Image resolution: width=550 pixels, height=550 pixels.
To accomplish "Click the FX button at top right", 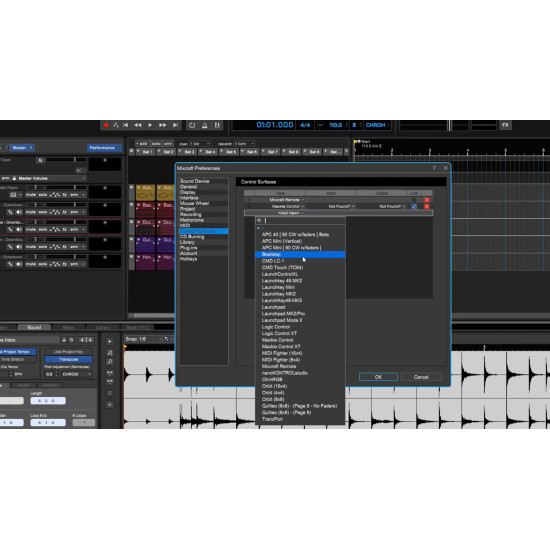I will pos(505,125).
